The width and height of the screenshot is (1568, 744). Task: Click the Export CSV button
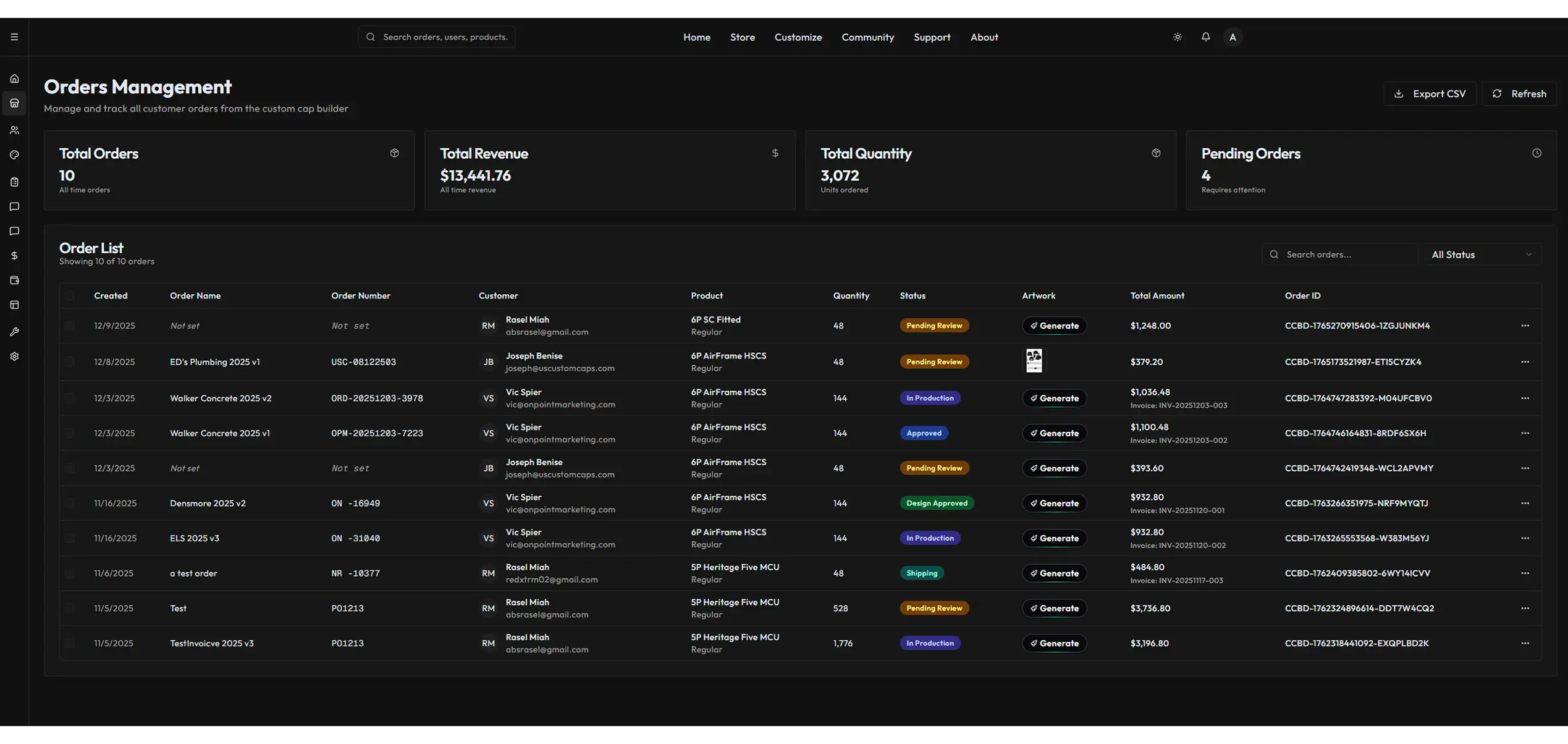click(x=1430, y=94)
